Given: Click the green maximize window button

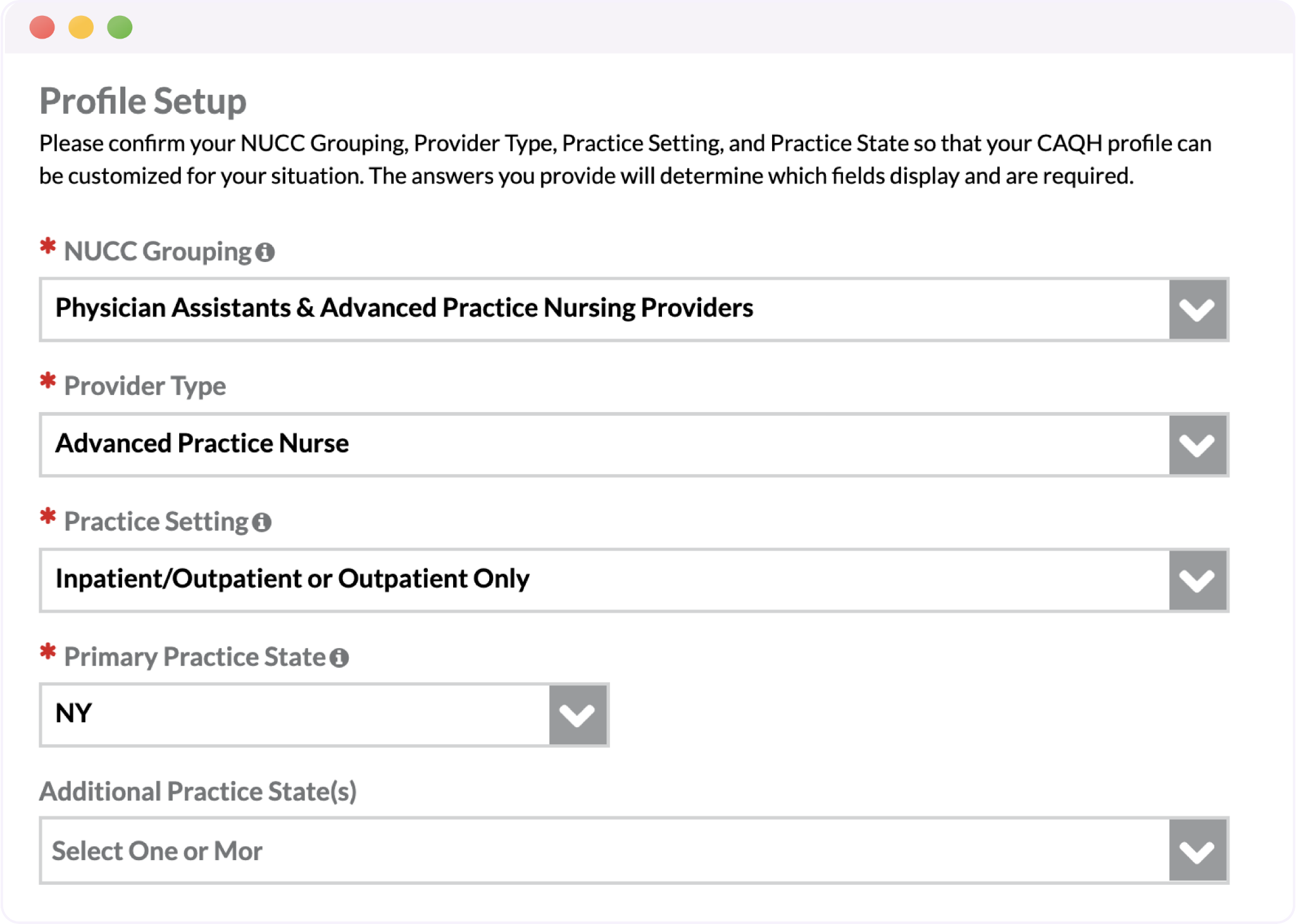Looking at the screenshot, I should coord(120,27).
